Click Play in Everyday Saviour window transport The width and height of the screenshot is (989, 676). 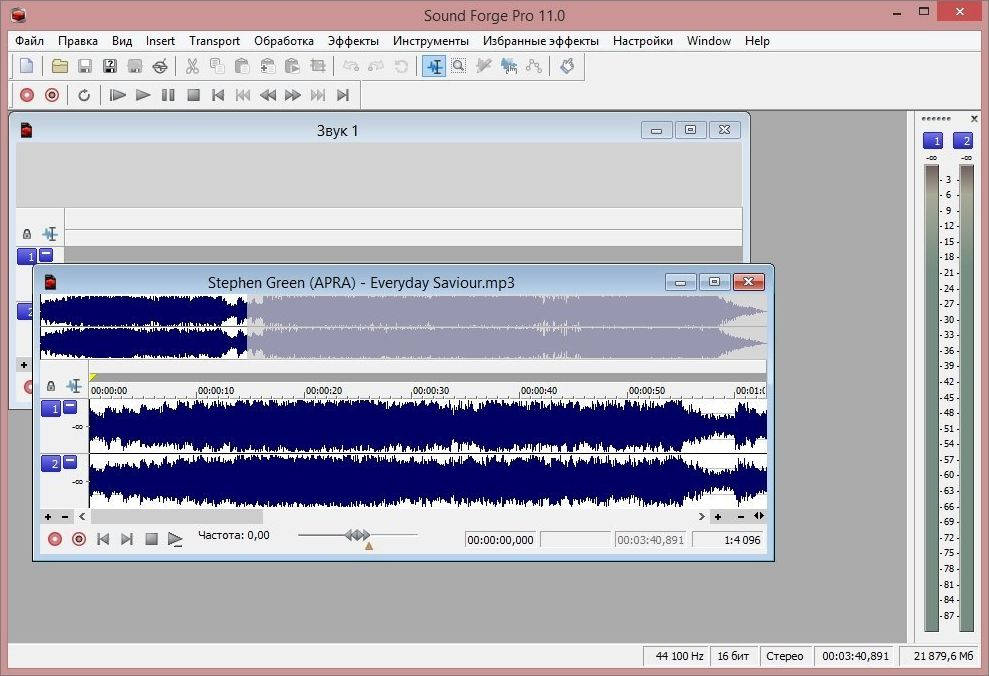pos(175,539)
